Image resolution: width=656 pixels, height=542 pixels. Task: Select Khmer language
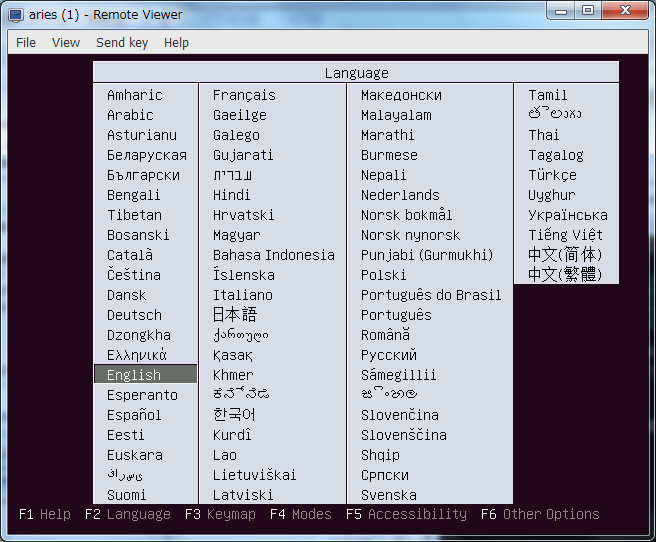click(233, 375)
